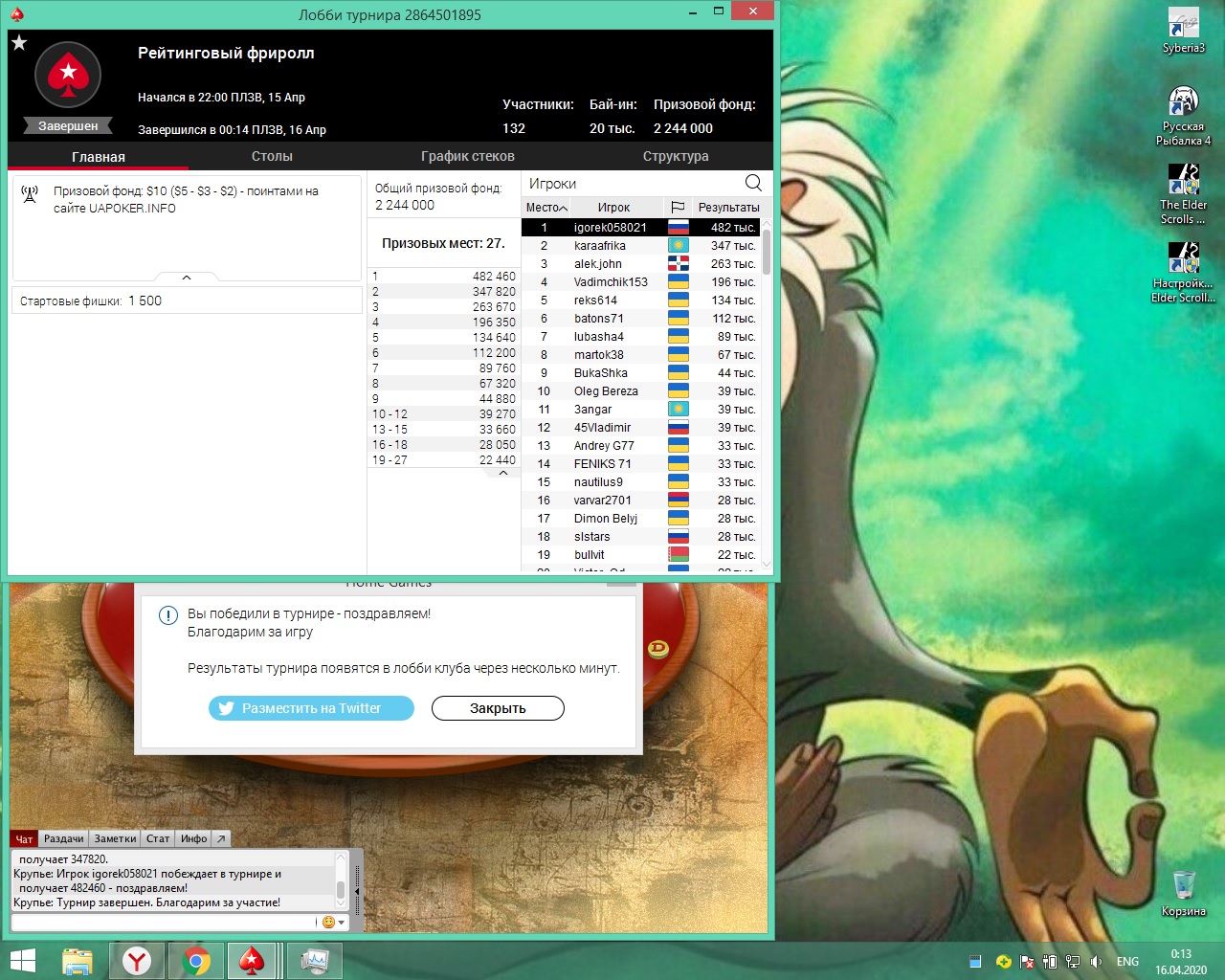The width and height of the screenshot is (1225, 980).
Task: Open the График стеков tab
Action: [468, 156]
